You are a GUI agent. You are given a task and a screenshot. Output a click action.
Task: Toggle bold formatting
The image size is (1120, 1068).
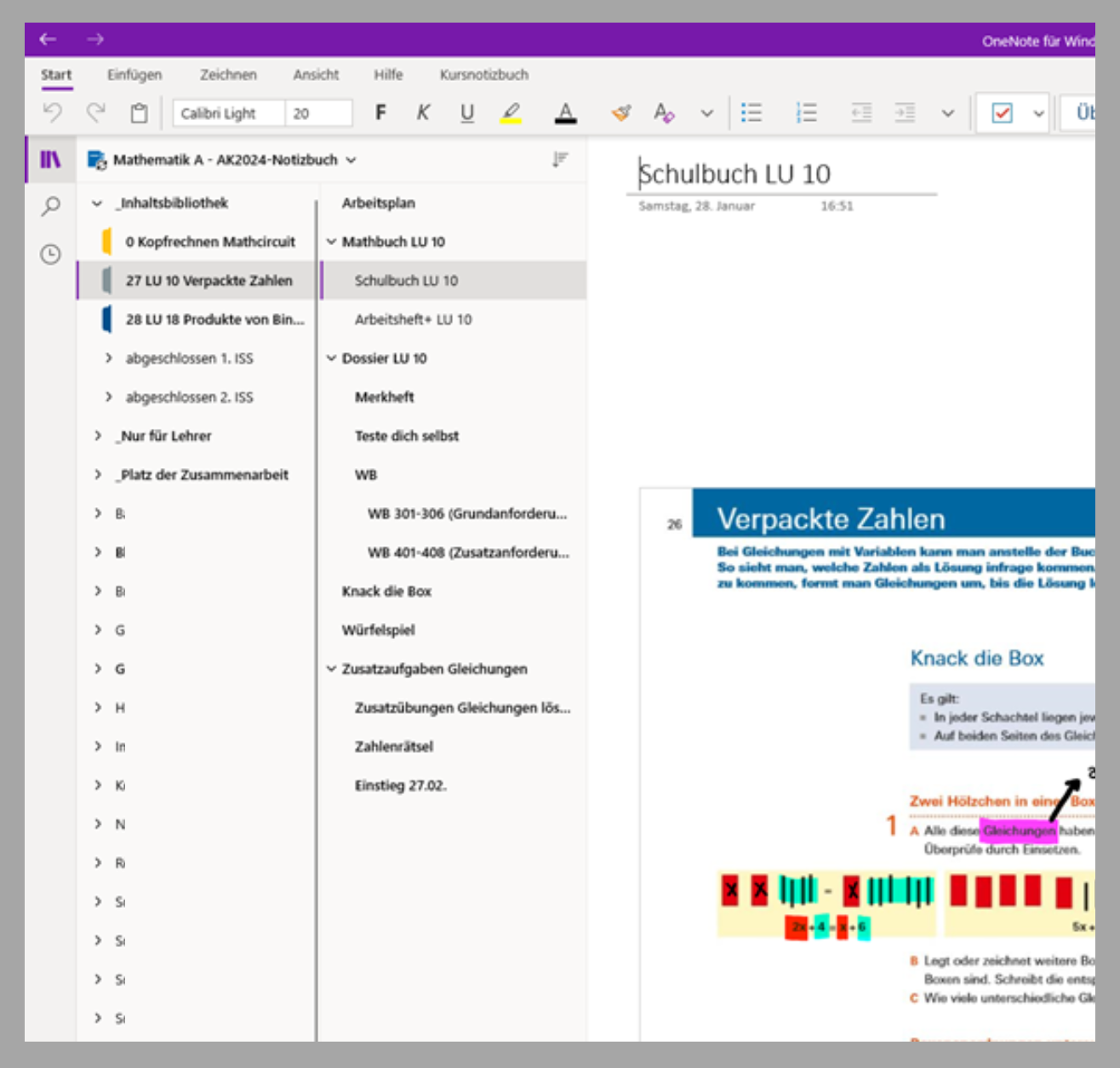(380, 112)
